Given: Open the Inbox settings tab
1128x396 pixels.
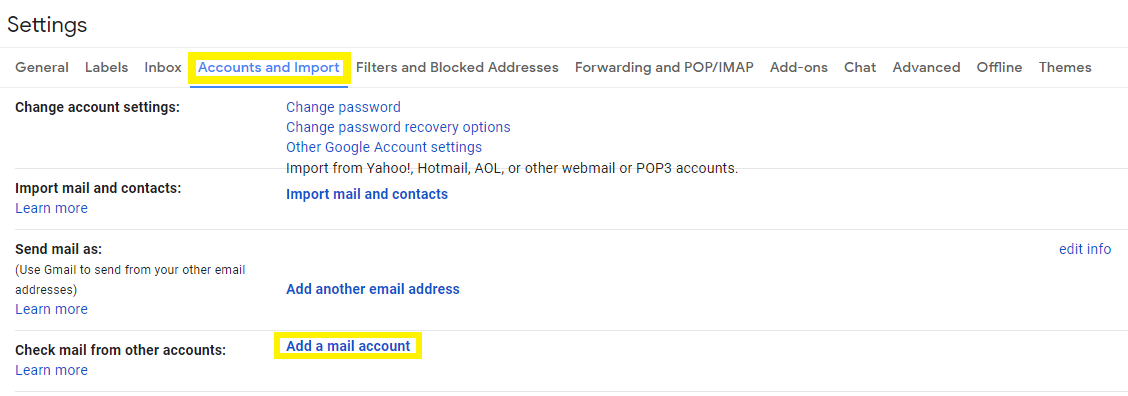Looking at the screenshot, I should pos(163,68).
